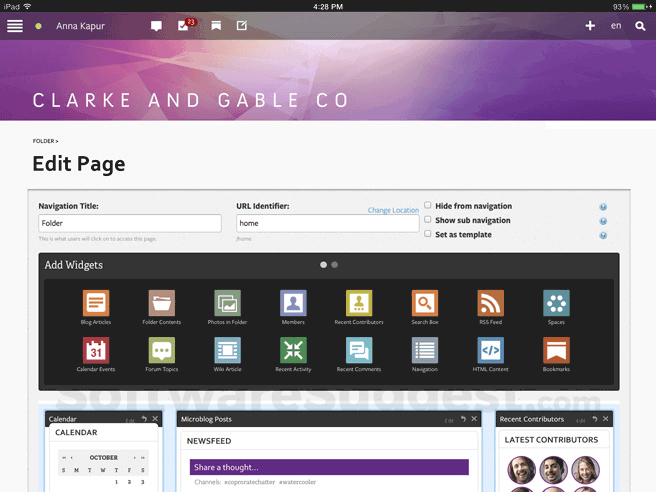The width and height of the screenshot is (656, 492).
Task: Open Anna Kapur user menu
Action: pyautogui.click(x=80, y=26)
